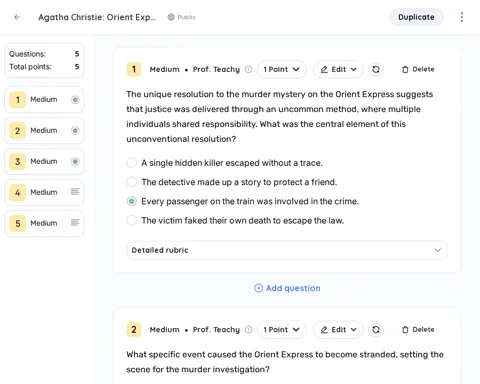Click the Add question link
Image resolution: width=480 pixels, height=384 pixels.
click(x=287, y=288)
